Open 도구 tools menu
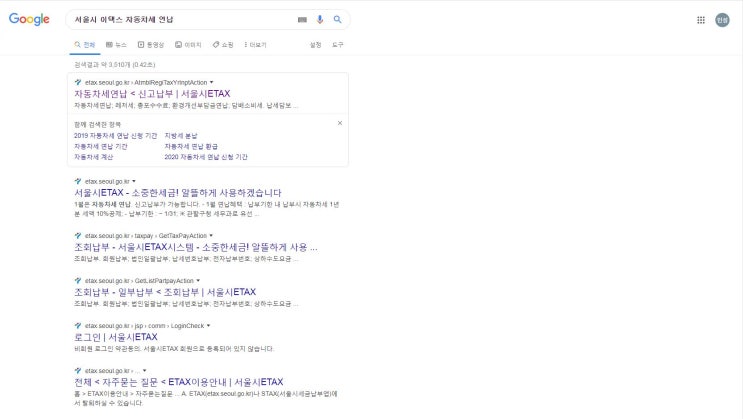This screenshot has width=743, height=419. (x=337, y=45)
